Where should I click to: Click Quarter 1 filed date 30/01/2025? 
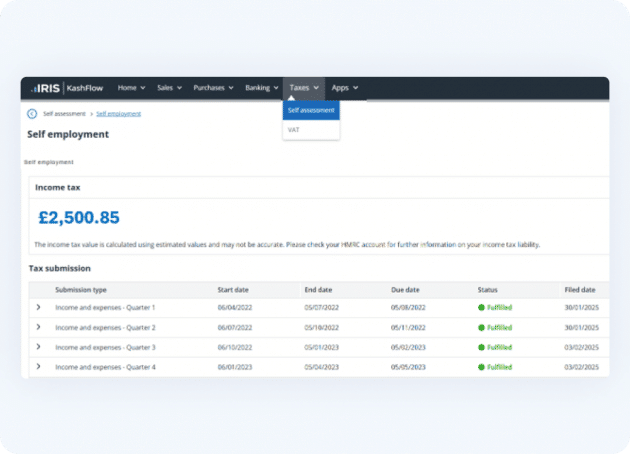pyautogui.click(x=581, y=307)
